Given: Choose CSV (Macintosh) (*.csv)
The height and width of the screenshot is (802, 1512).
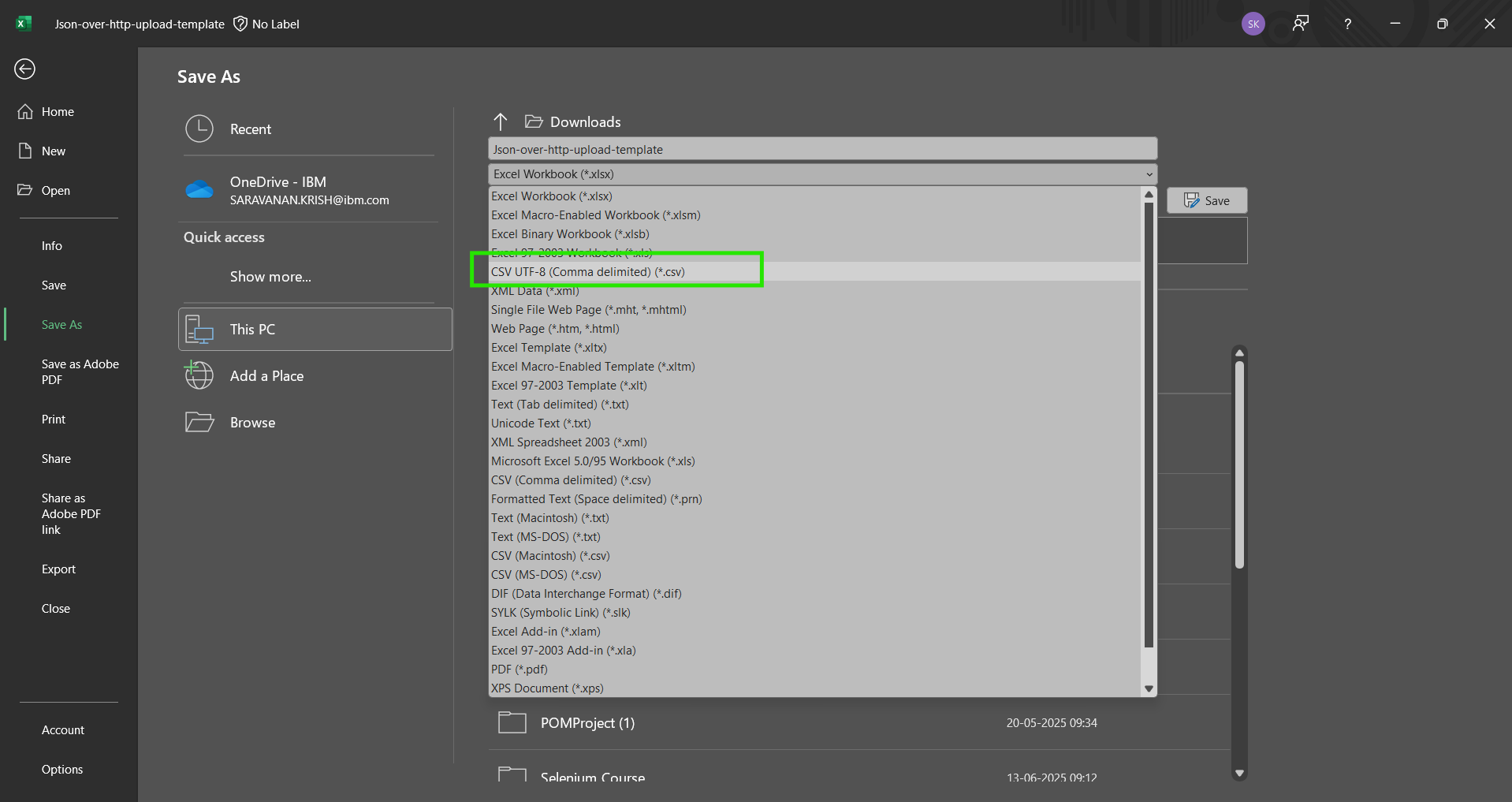Looking at the screenshot, I should coord(814,555).
